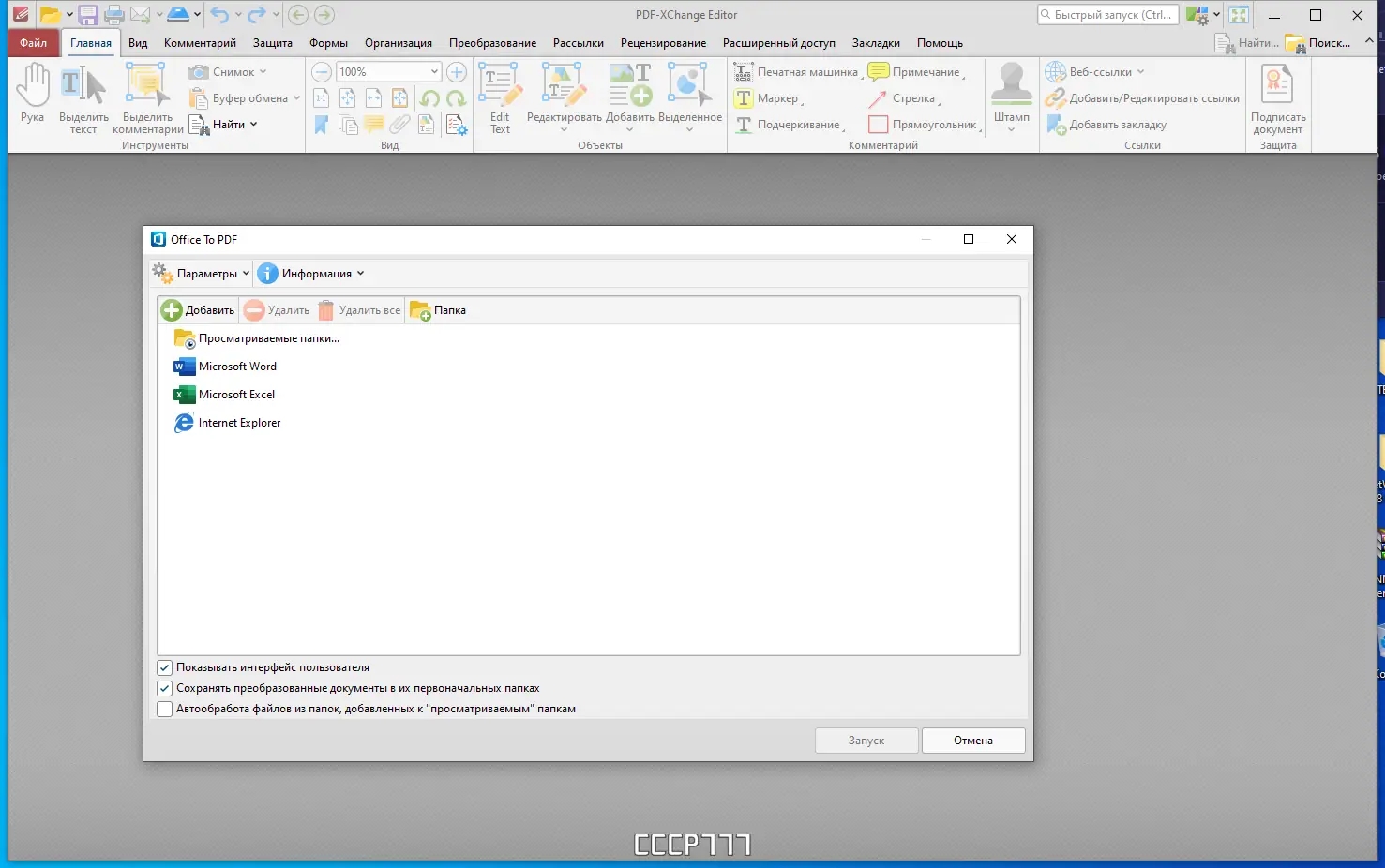Uncheck Сохранять преобразованные документы checkbox
The image size is (1385, 868).
coord(165,689)
